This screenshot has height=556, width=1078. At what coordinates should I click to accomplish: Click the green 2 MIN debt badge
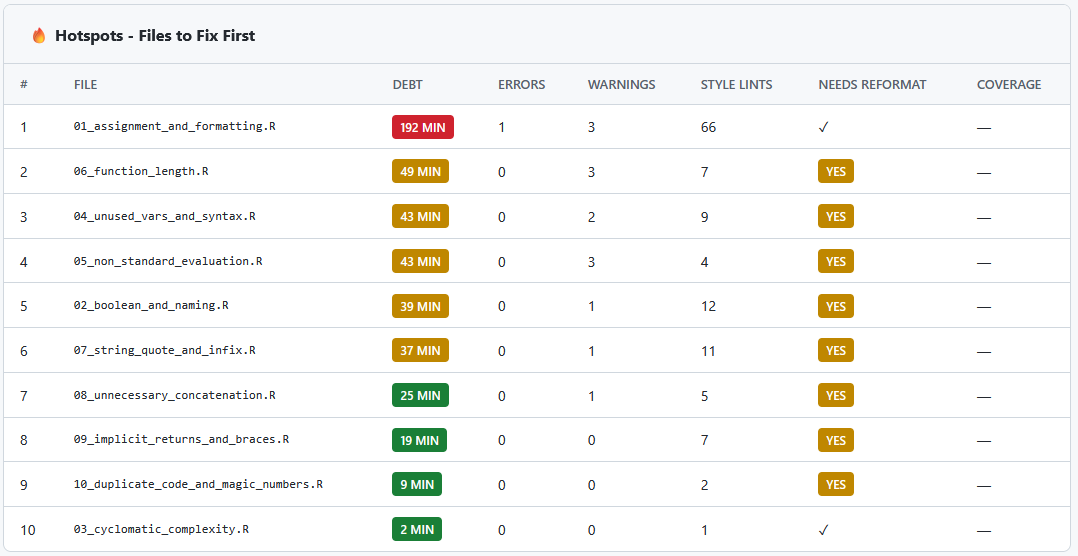click(x=417, y=529)
